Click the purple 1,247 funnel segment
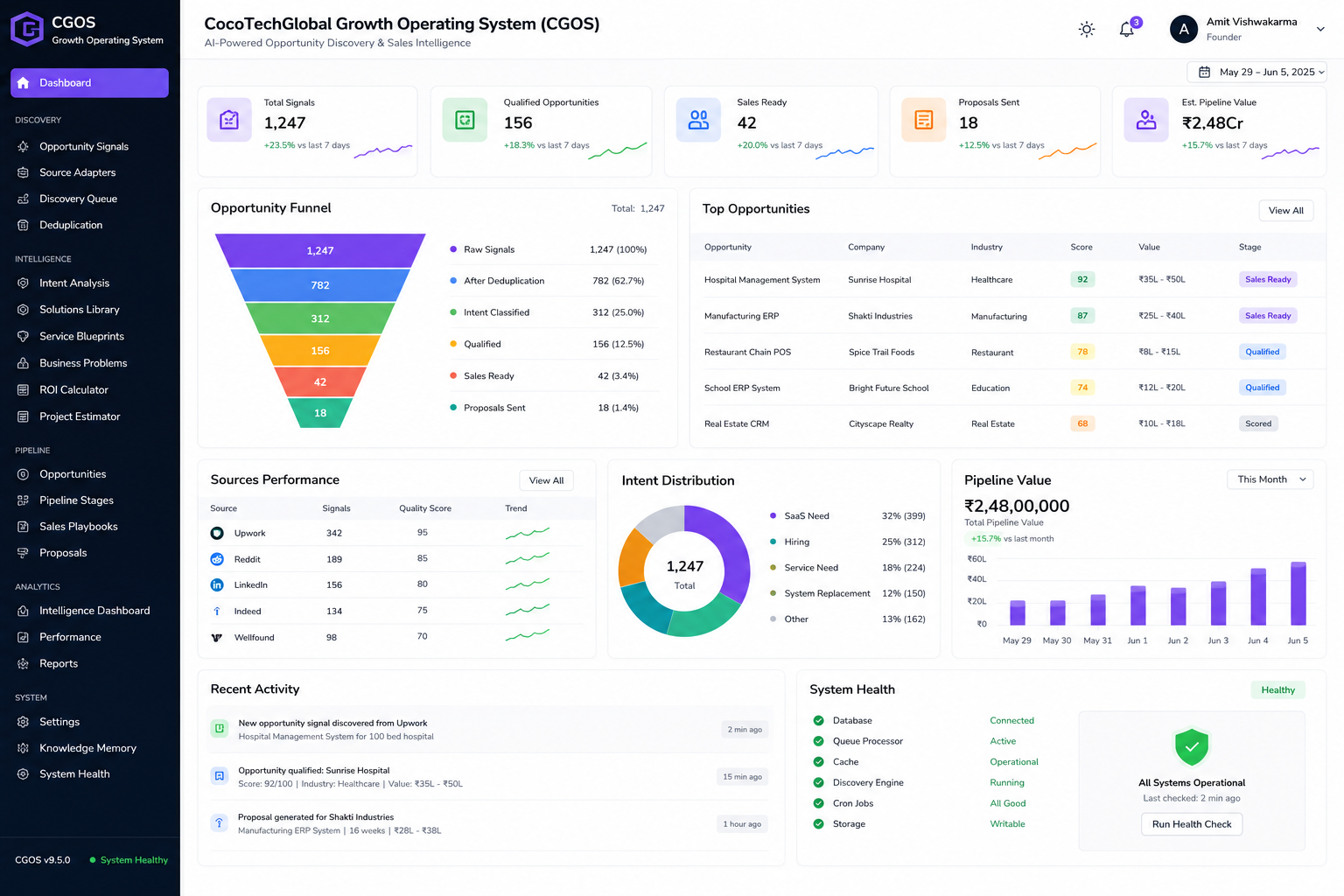This screenshot has width=1344, height=896. coord(320,250)
